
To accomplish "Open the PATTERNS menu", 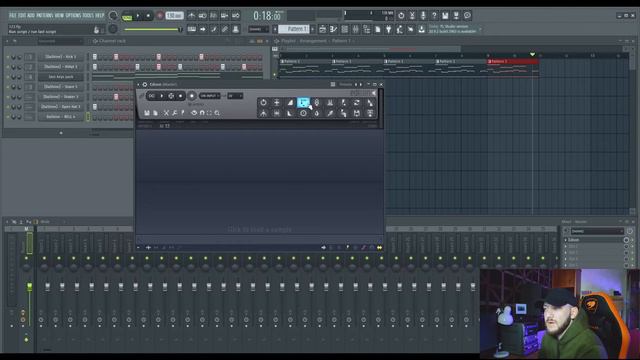I will (x=45, y=16).
